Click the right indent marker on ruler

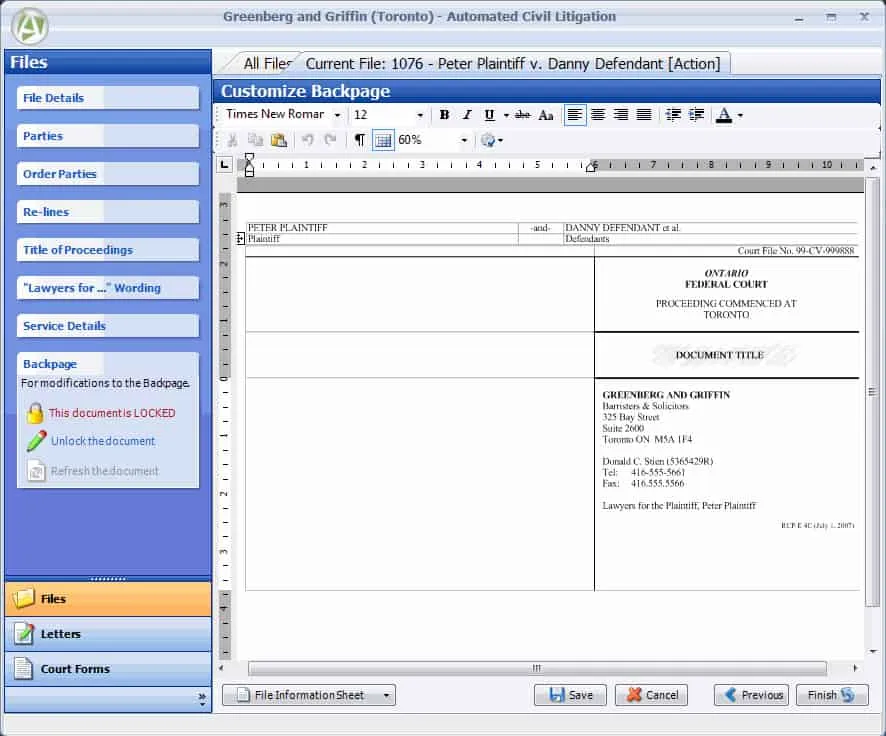(x=591, y=166)
